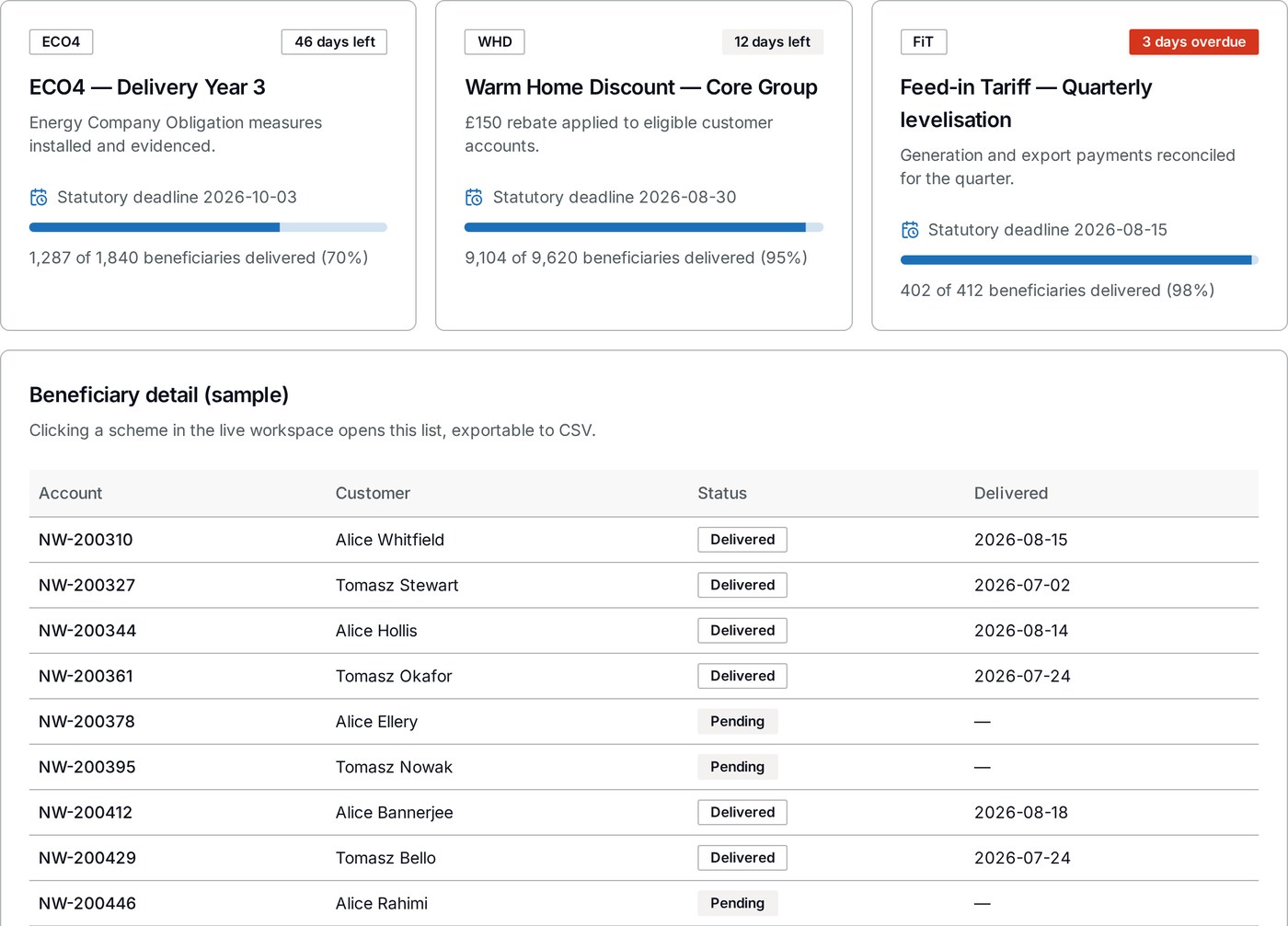1288x926 pixels.
Task: Click Pending status for Tomasz Nowak
Action: (737, 767)
